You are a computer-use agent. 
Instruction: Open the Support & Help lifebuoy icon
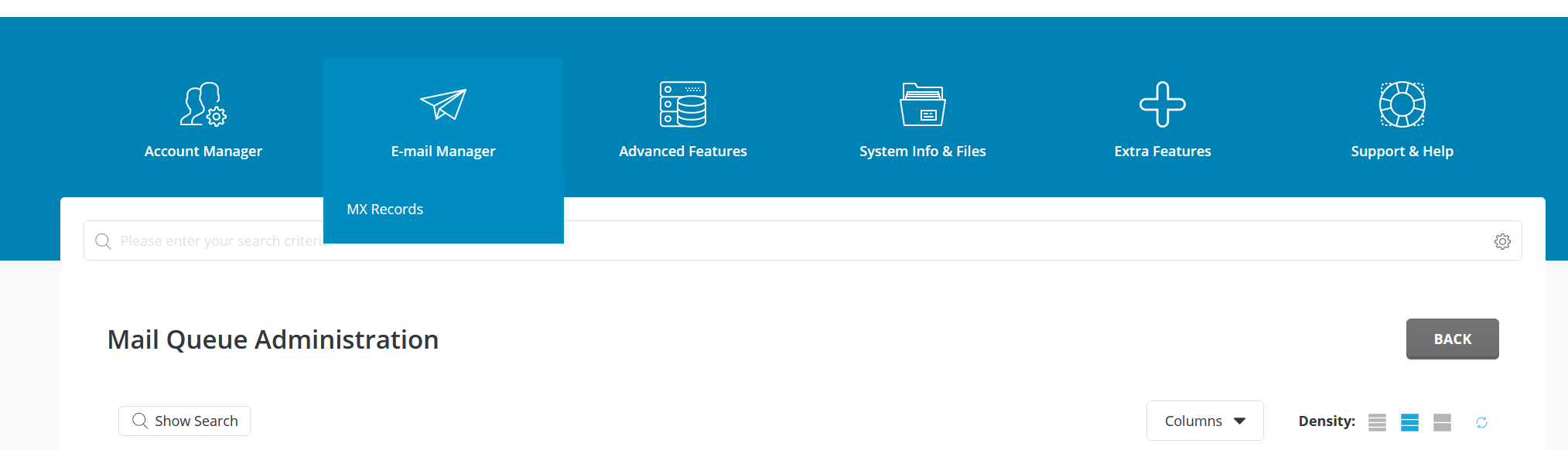pyautogui.click(x=1402, y=104)
